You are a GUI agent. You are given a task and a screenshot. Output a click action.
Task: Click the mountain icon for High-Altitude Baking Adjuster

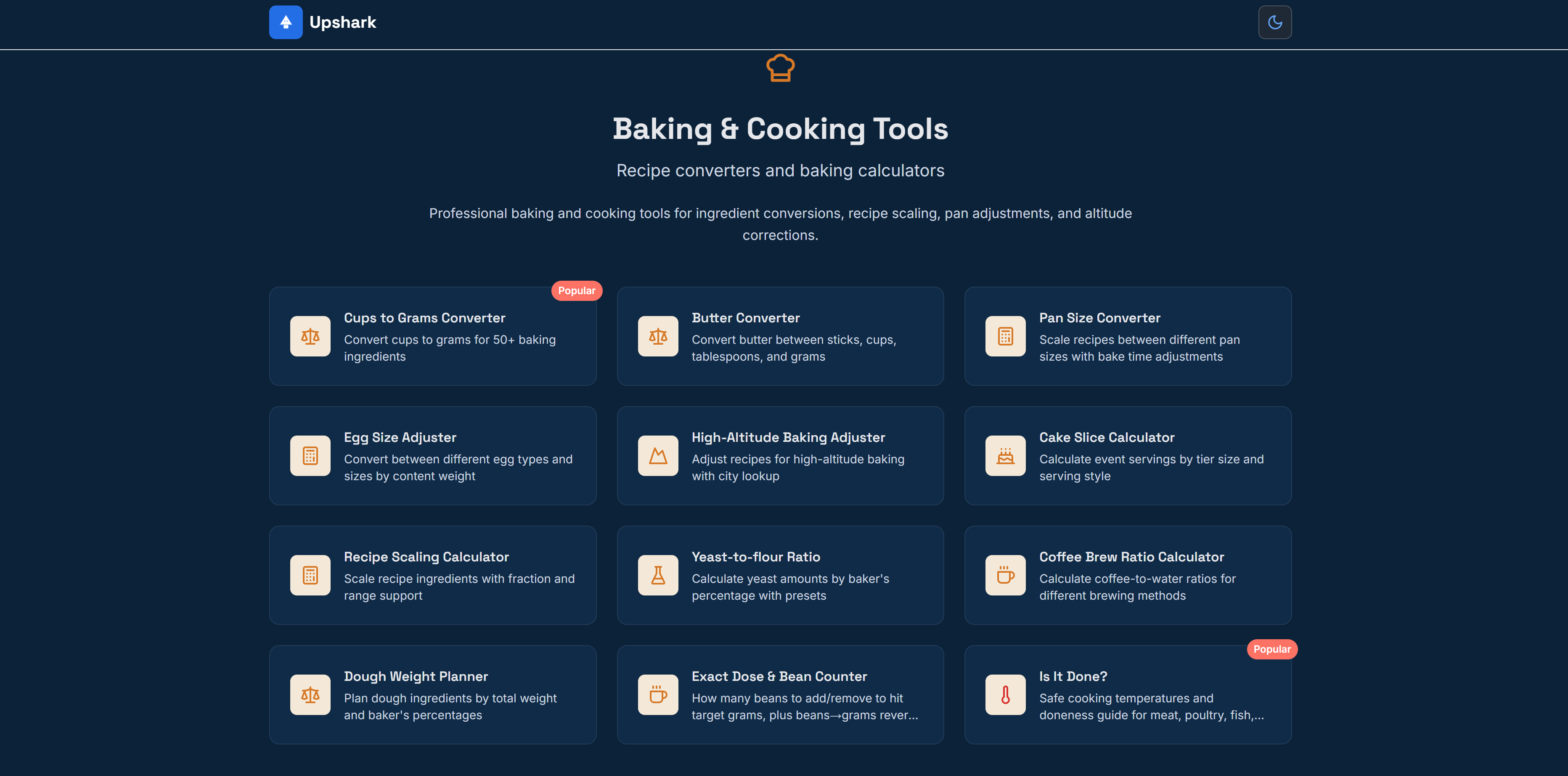click(x=657, y=456)
